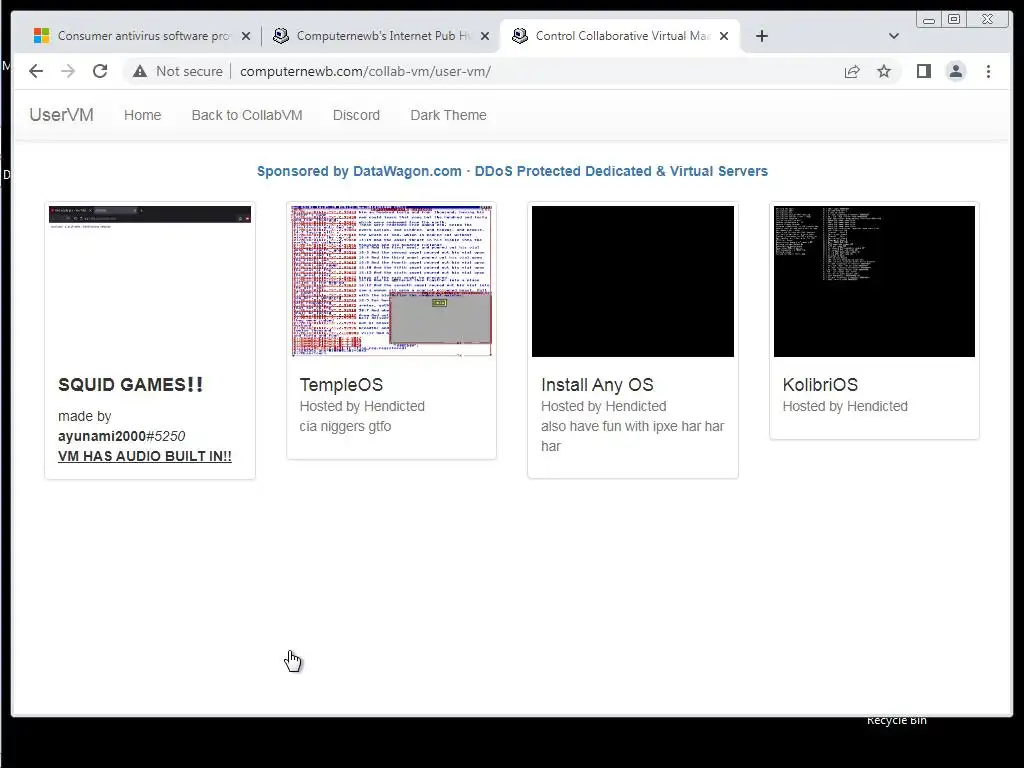
Task: Share this page icon in address bar
Action: (x=852, y=71)
